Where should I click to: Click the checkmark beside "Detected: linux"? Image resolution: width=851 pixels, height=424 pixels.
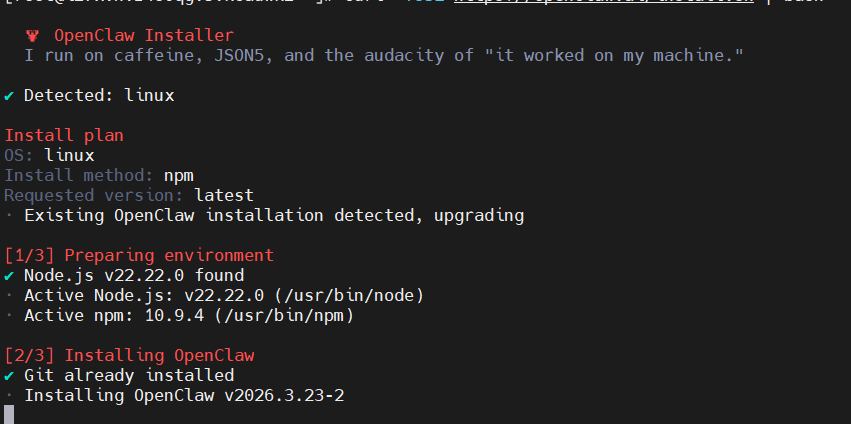click(9, 96)
